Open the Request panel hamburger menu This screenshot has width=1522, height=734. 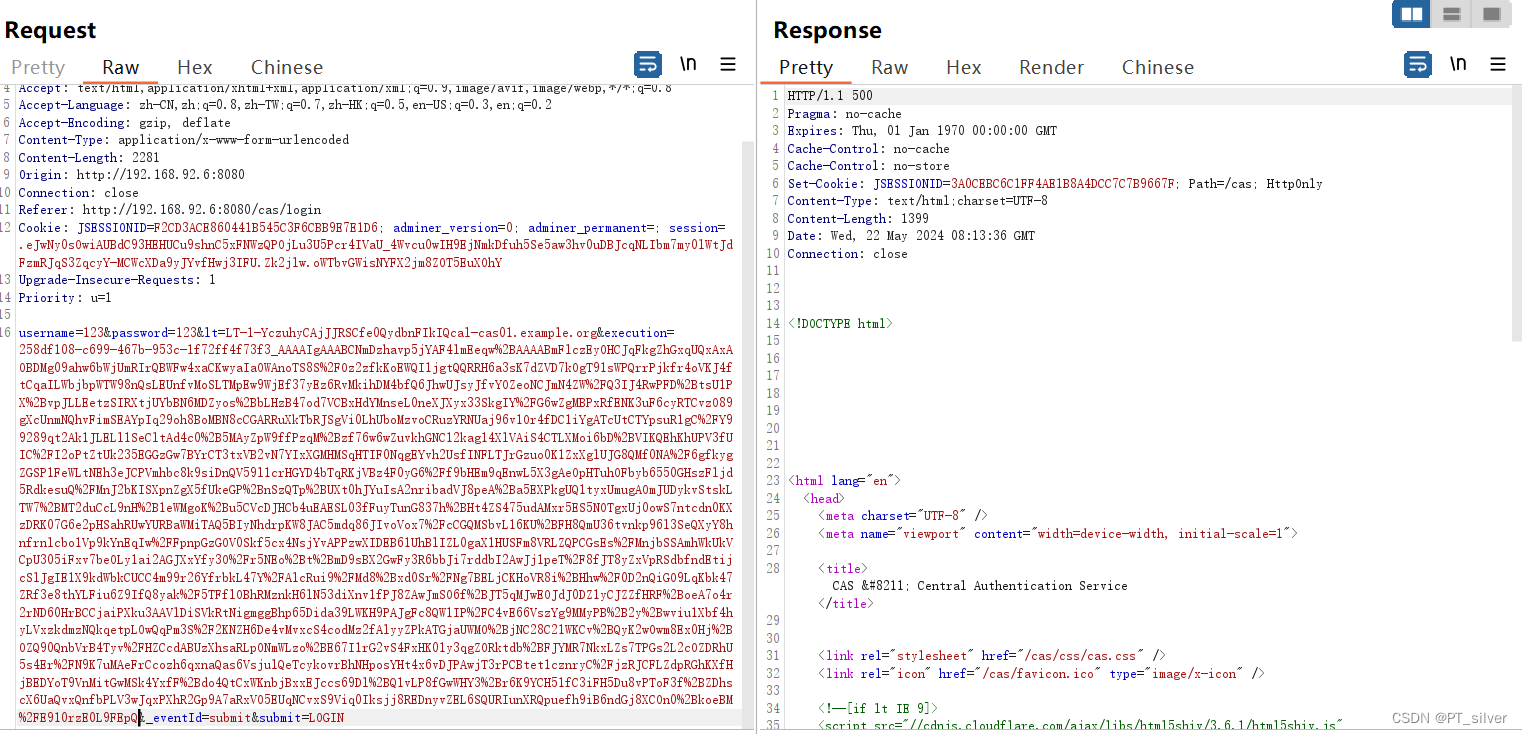point(728,65)
